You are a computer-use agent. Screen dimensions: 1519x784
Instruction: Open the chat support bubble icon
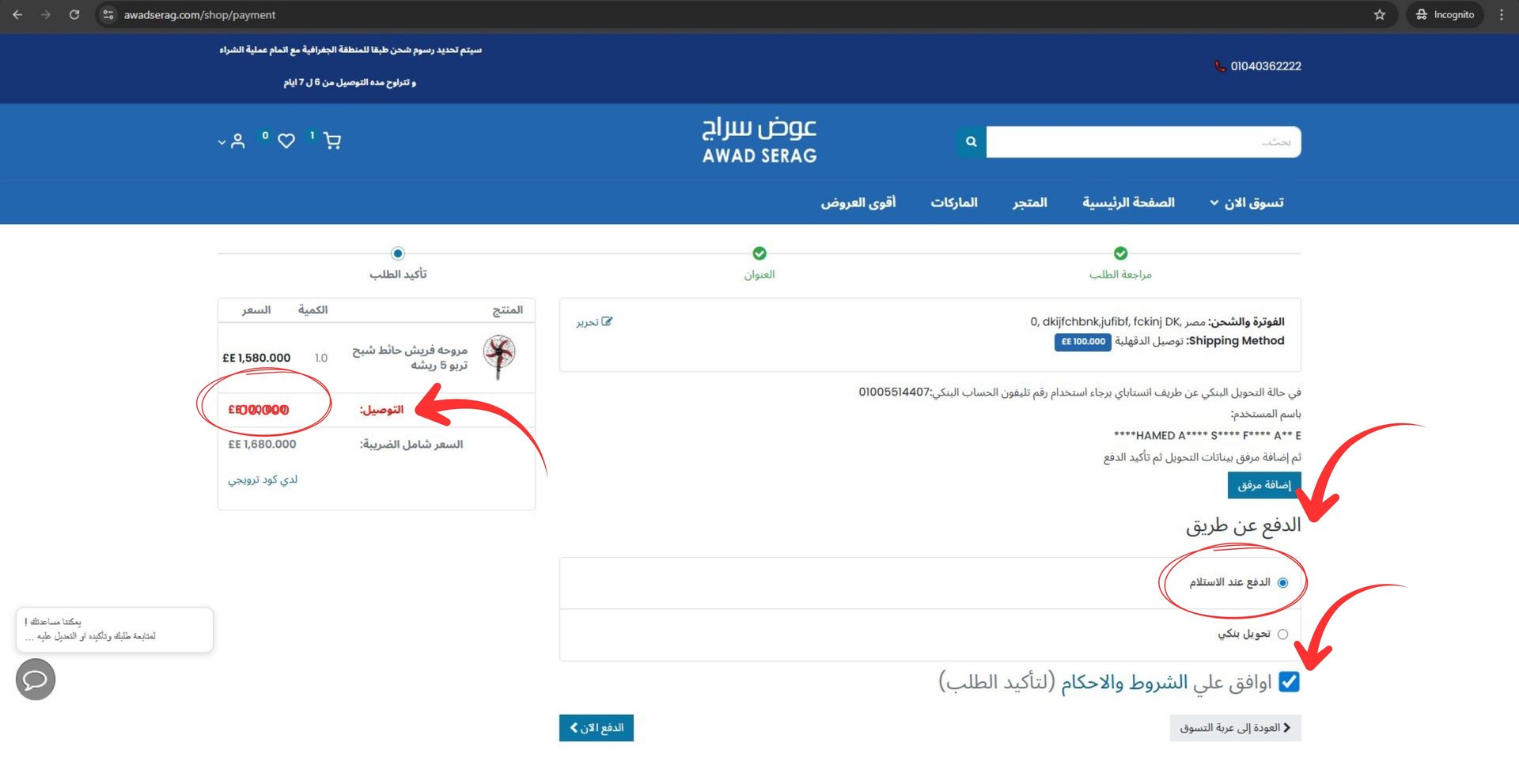(x=35, y=679)
